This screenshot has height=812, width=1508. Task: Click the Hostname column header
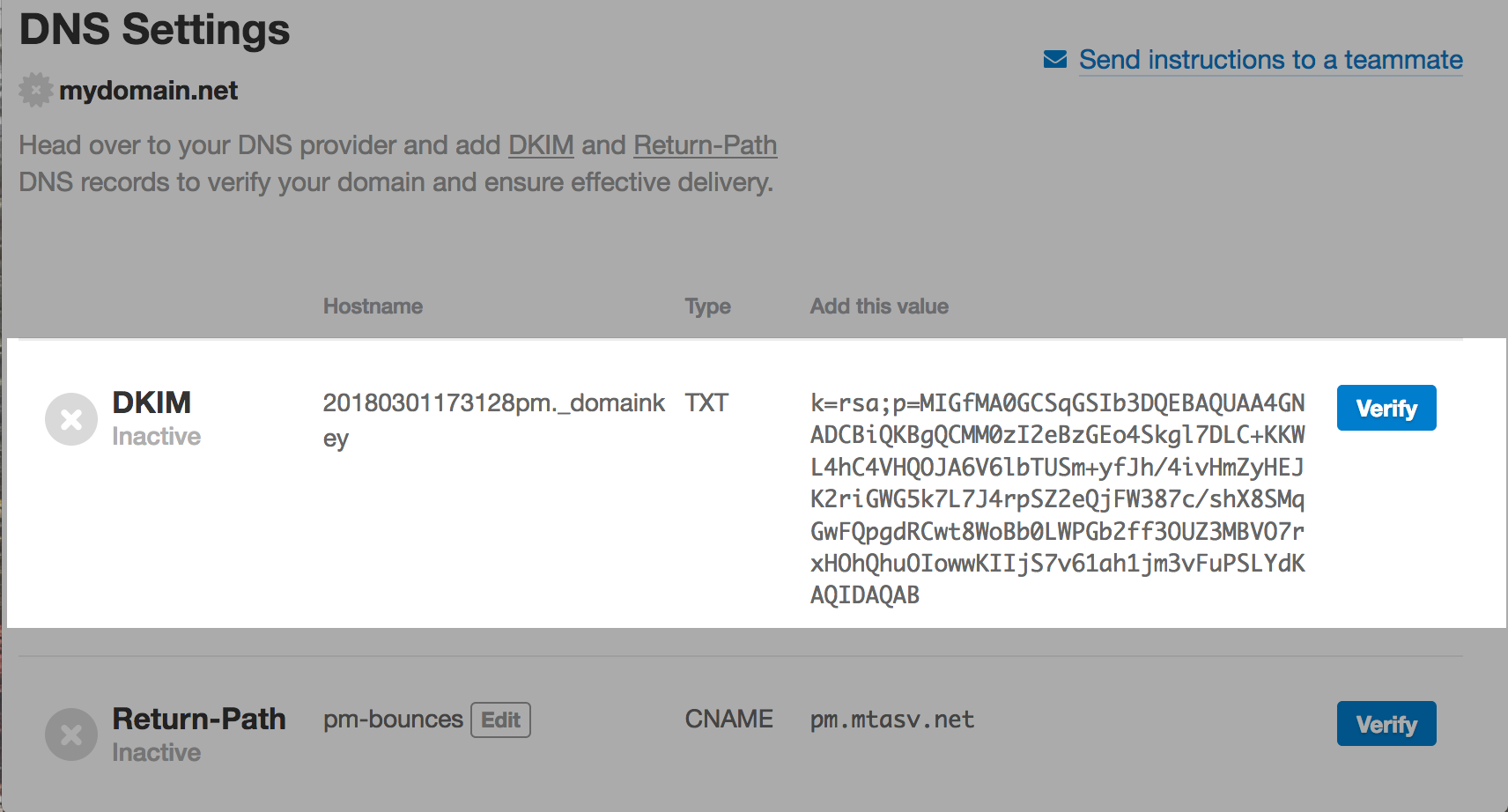click(x=373, y=306)
